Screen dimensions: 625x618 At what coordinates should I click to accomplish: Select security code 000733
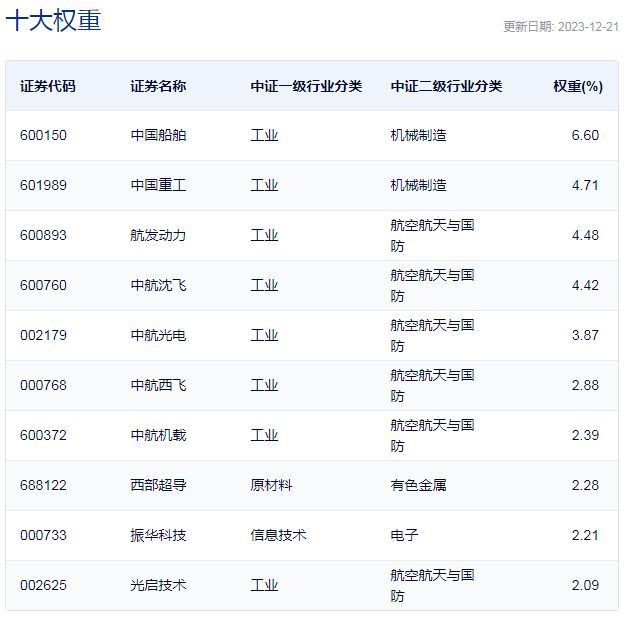[43, 535]
